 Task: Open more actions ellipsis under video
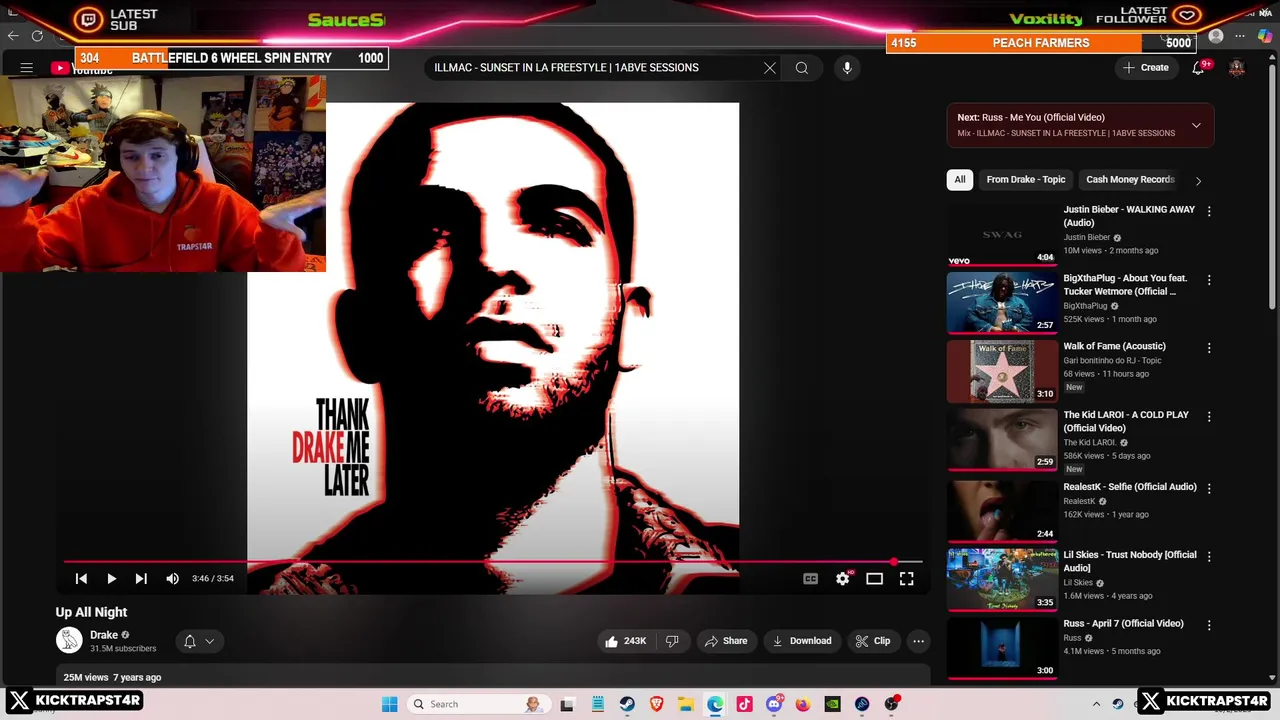tap(918, 641)
